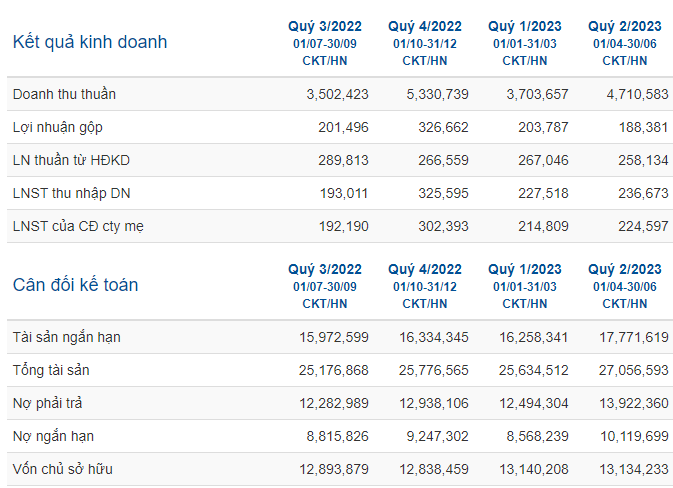Click the Lợi nhuận gộp row label

click(x=58, y=127)
